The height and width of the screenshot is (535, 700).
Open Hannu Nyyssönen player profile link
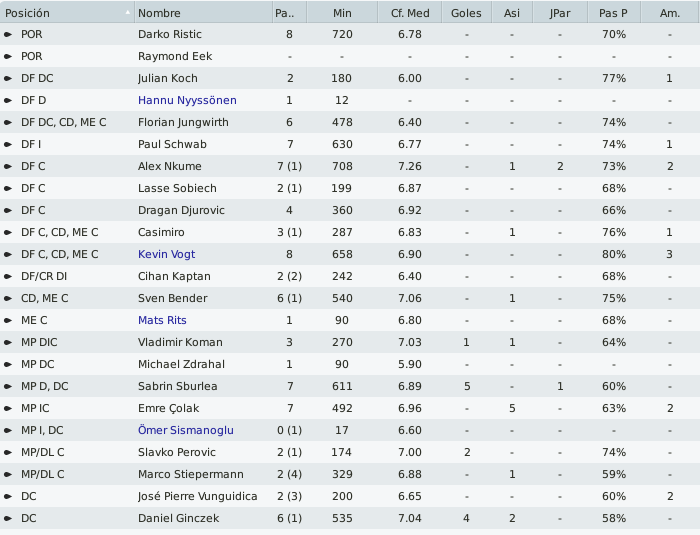187,100
